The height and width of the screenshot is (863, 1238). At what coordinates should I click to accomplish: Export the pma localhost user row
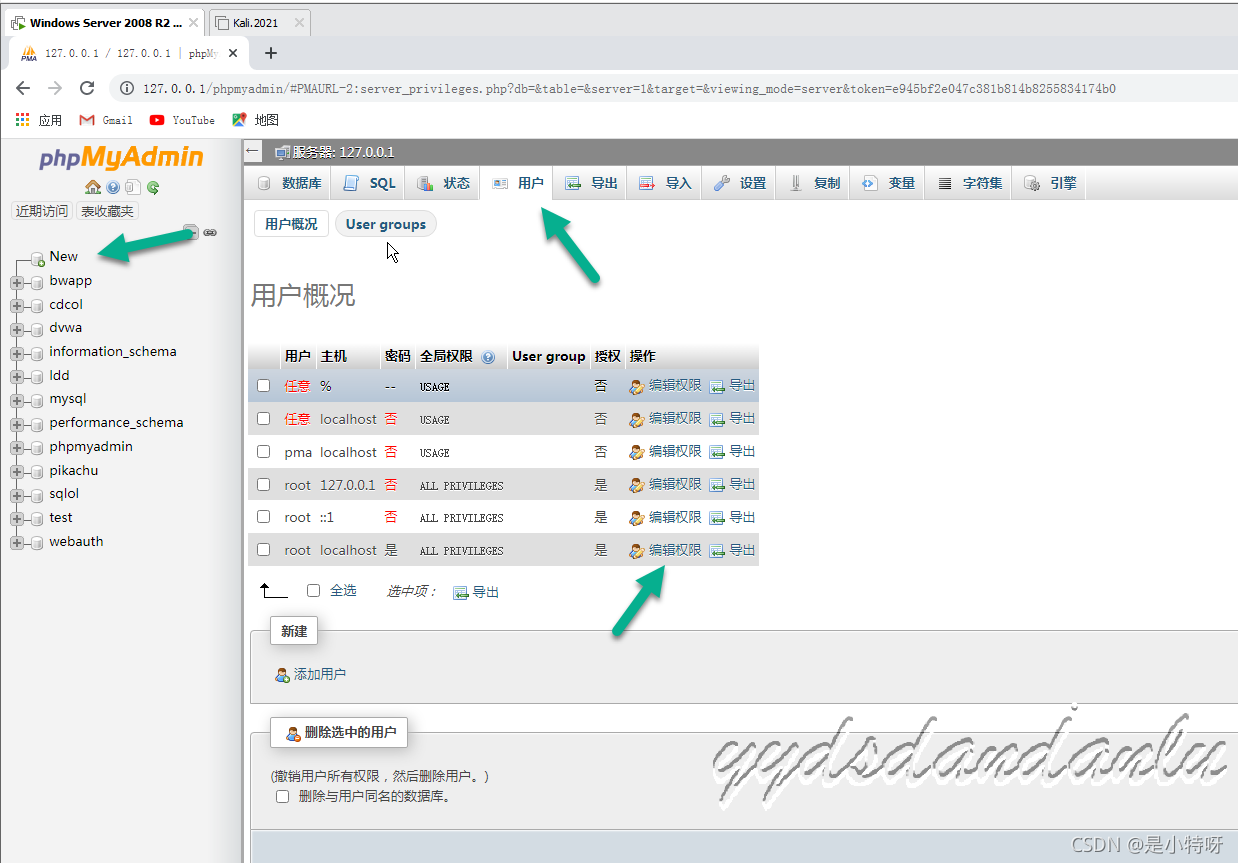(x=732, y=452)
